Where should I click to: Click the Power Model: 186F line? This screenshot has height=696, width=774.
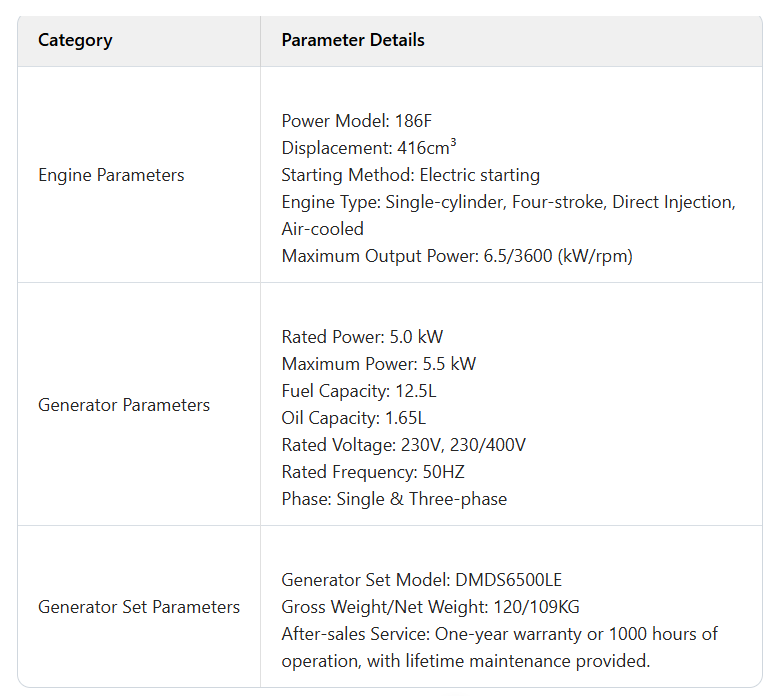tap(356, 121)
